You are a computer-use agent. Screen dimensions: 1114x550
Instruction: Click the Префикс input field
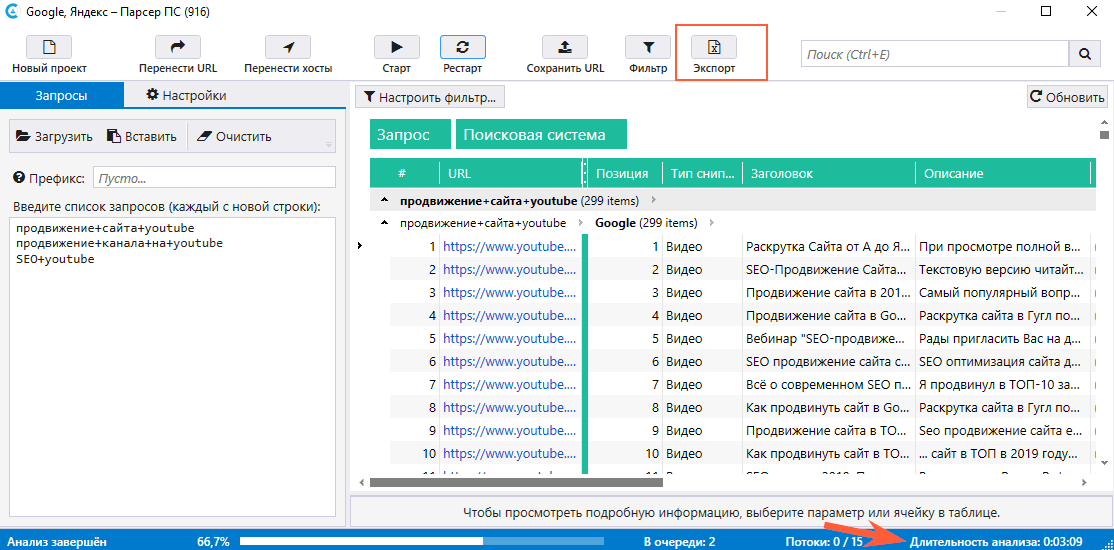(x=214, y=178)
